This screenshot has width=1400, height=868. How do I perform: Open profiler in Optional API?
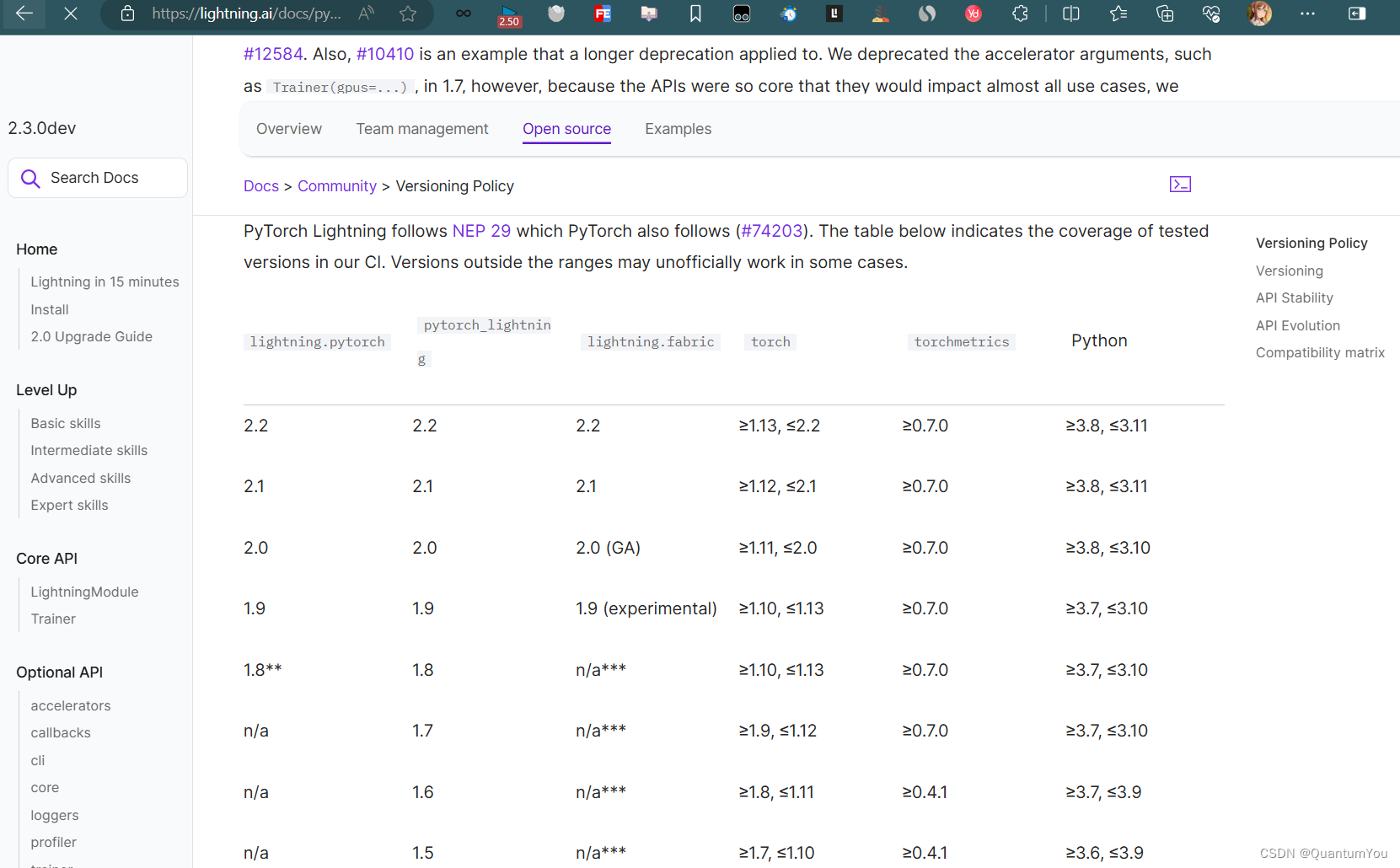pos(53,842)
